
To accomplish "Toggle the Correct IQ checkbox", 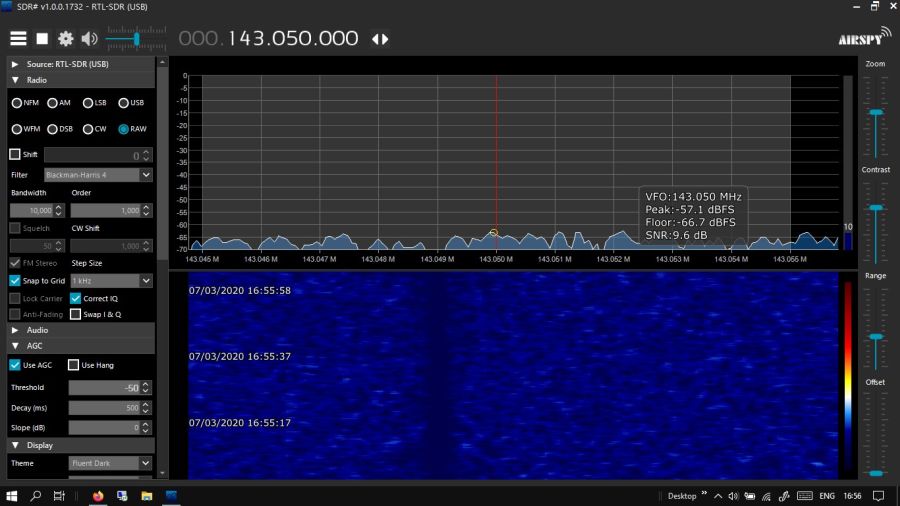I will [75, 298].
